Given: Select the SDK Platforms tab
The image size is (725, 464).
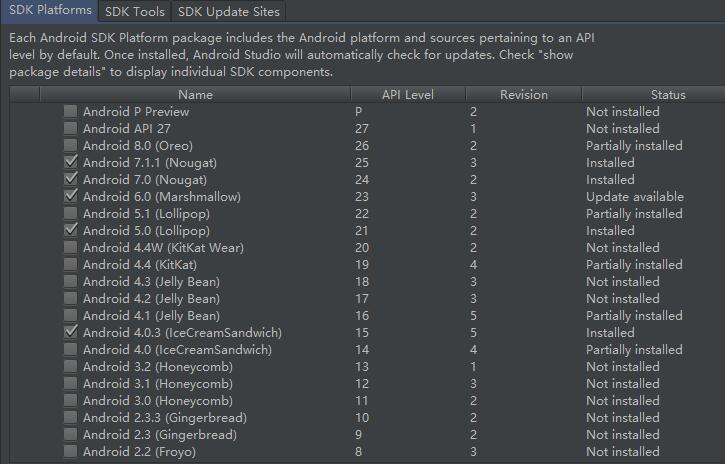Looking at the screenshot, I should pyautogui.click(x=50, y=11).
